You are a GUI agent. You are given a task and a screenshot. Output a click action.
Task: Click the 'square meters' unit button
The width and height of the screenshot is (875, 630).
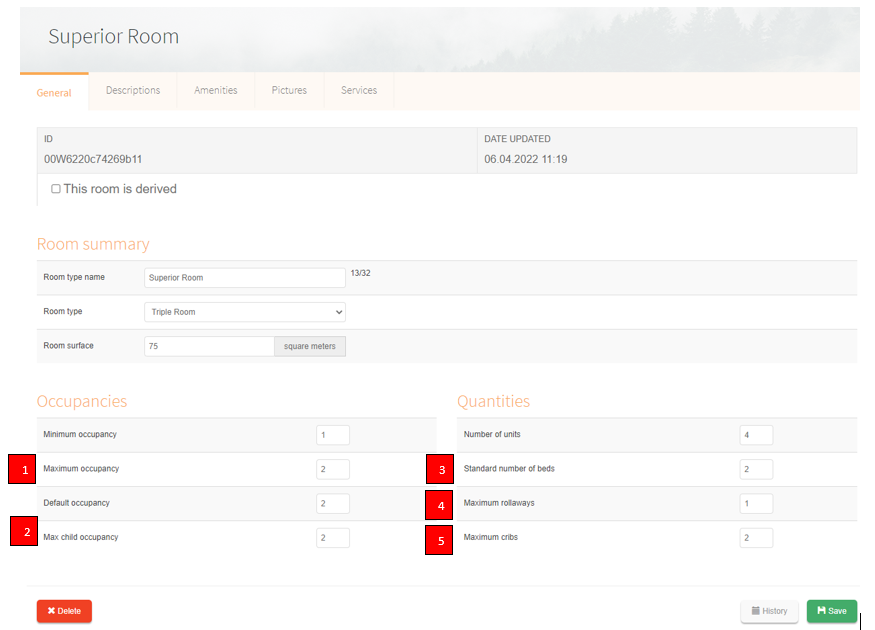tap(310, 345)
